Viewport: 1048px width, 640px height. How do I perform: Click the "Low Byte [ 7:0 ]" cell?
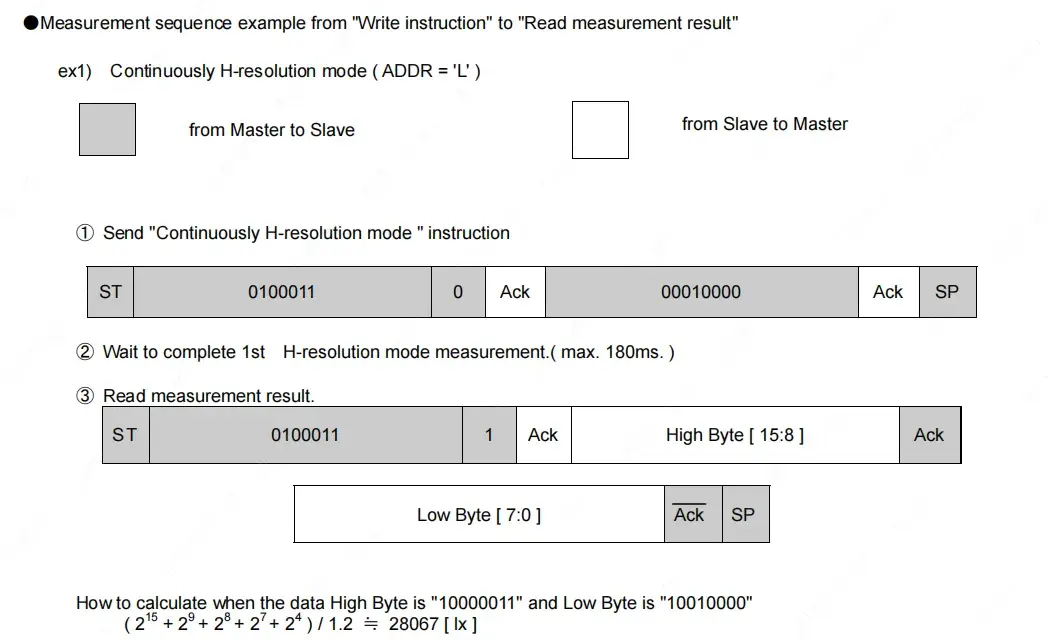click(479, 515)
